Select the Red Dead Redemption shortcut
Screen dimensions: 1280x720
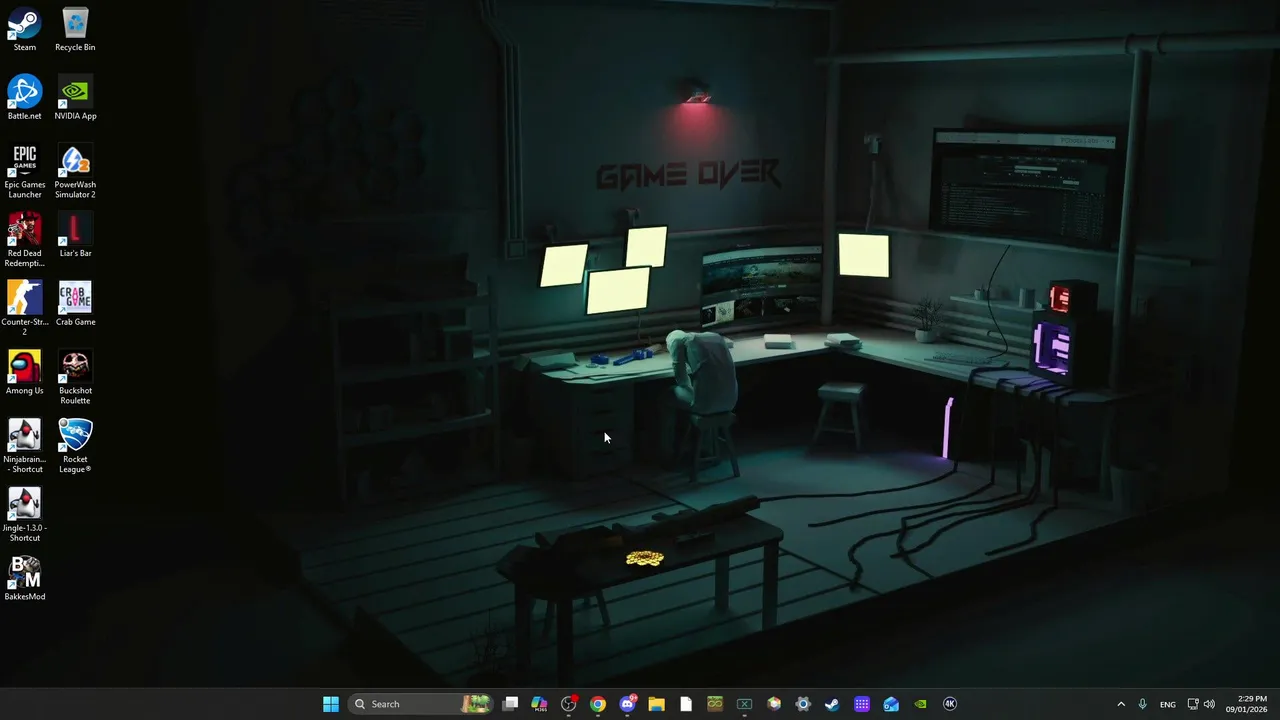(25, 240)
